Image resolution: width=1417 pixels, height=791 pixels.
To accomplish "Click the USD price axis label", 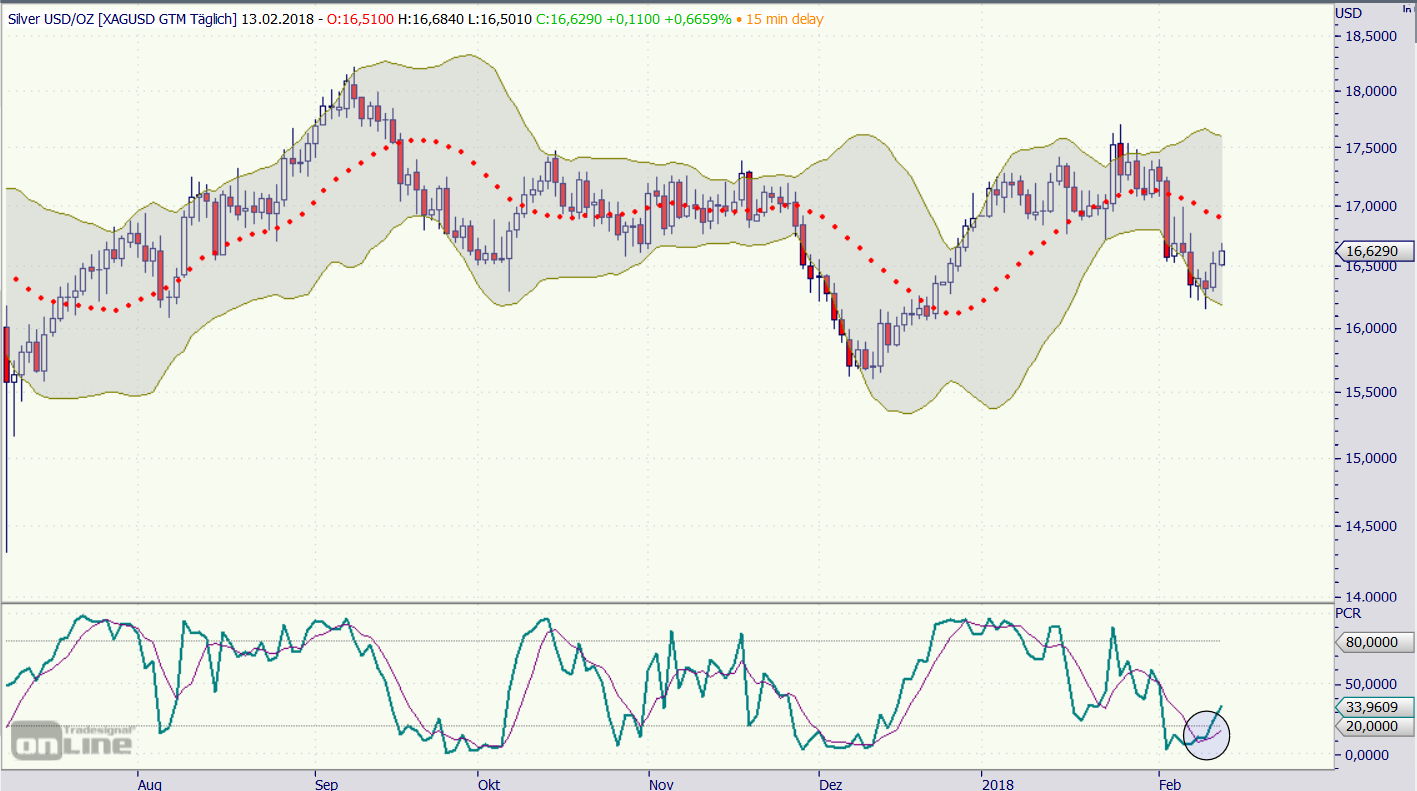I will [1348, 13].
